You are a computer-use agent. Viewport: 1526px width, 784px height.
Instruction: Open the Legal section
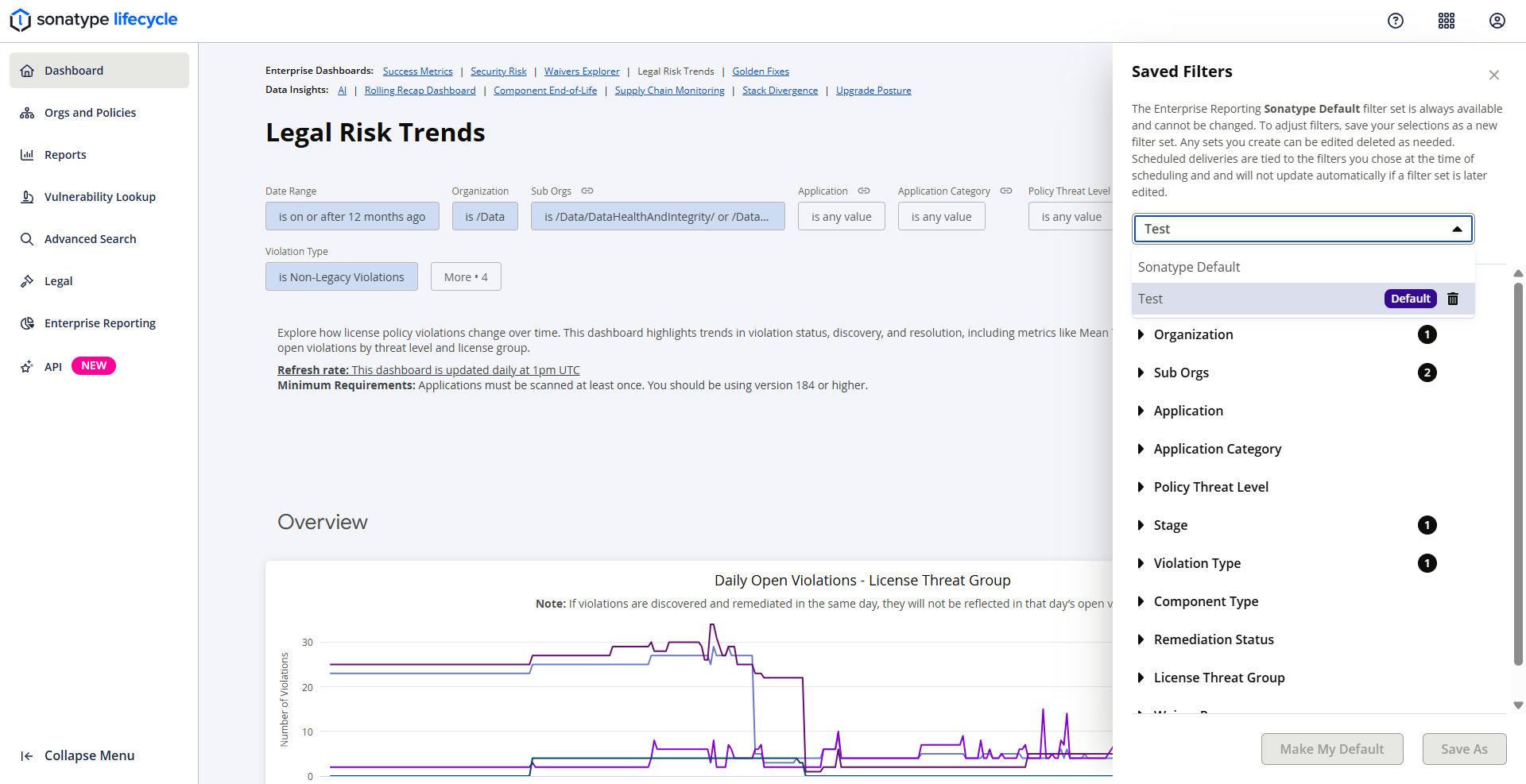coord(99,281)
